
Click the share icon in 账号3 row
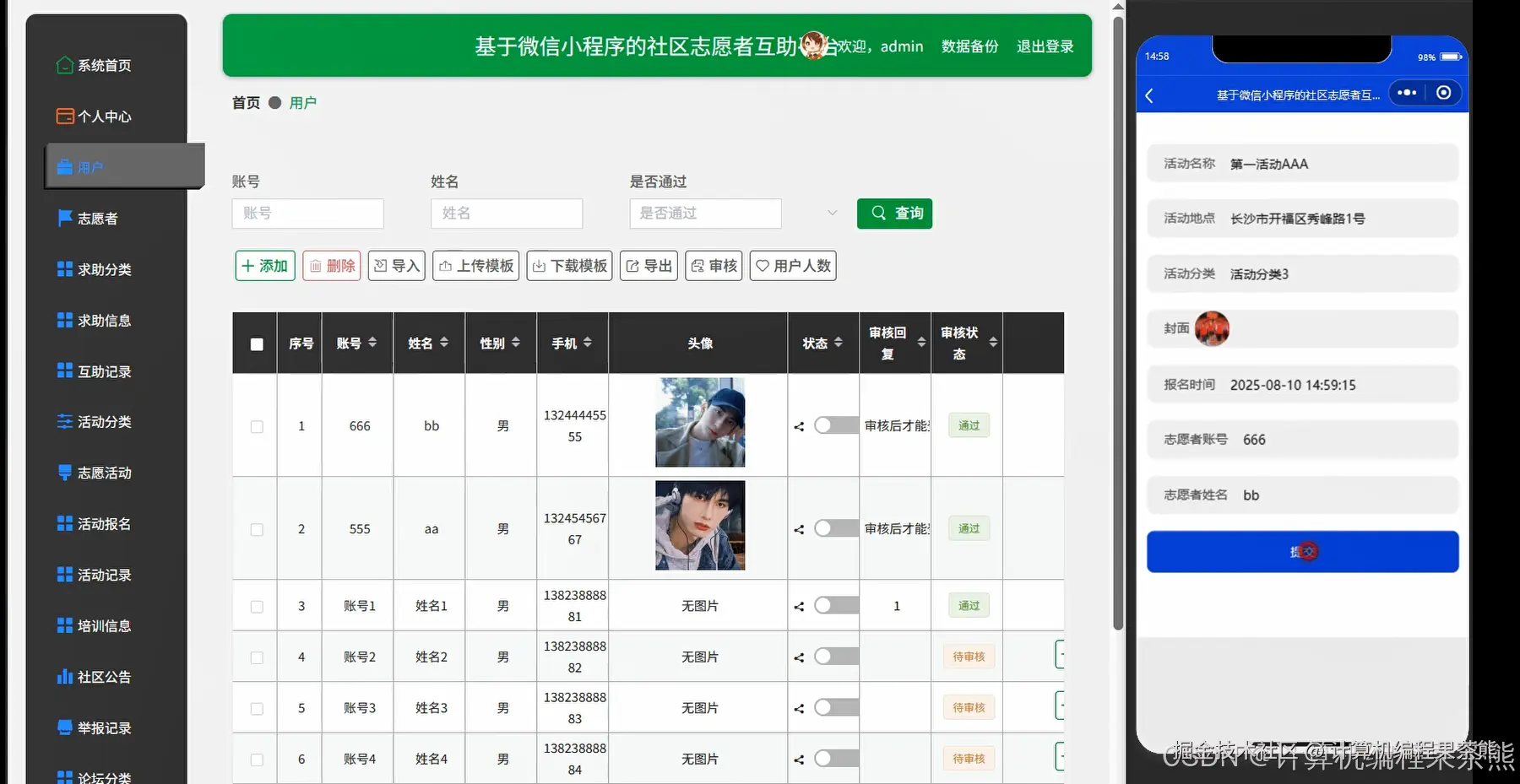(x=799, y=709)
